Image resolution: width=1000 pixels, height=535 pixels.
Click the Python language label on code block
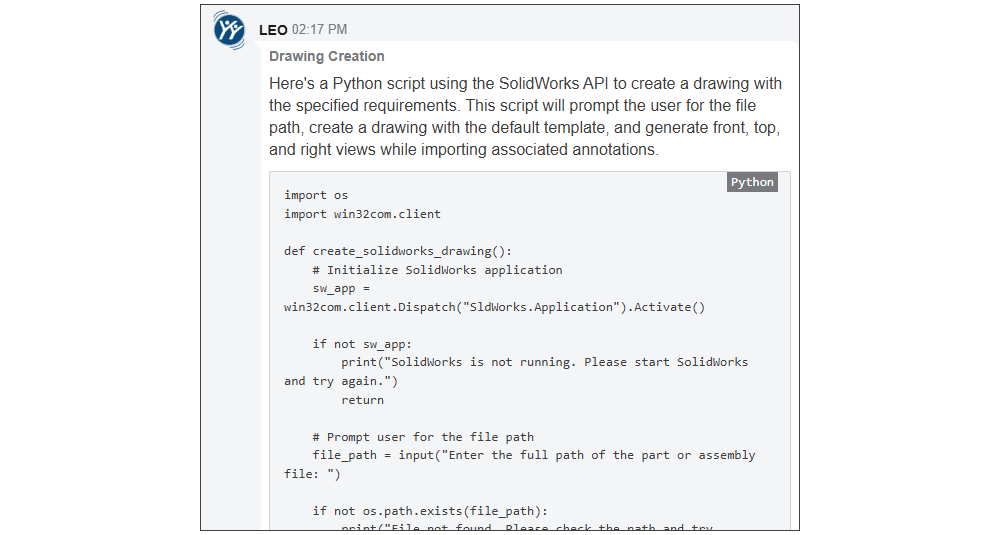point(752,182)
